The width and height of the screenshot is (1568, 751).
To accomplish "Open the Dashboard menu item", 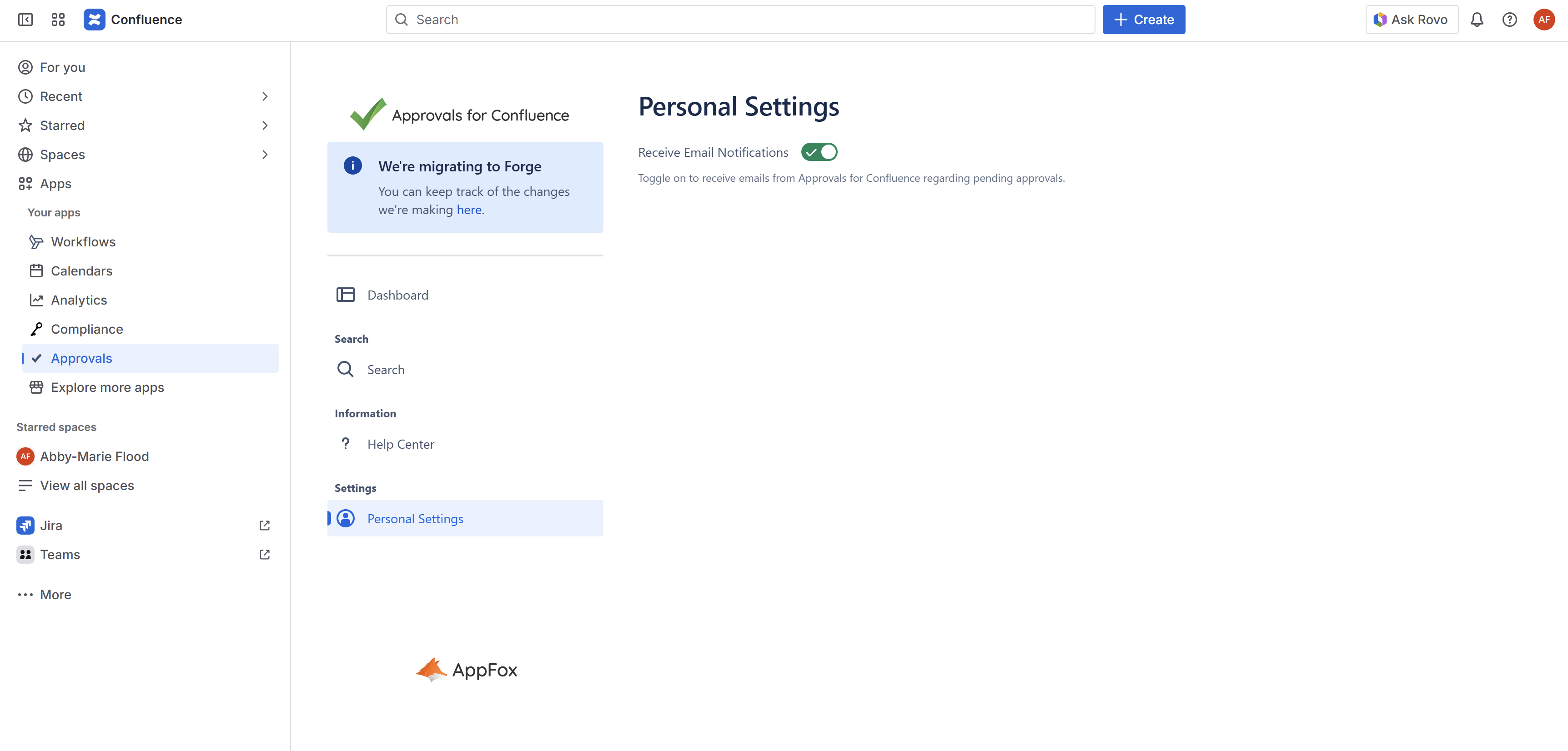I will [397, 295].
